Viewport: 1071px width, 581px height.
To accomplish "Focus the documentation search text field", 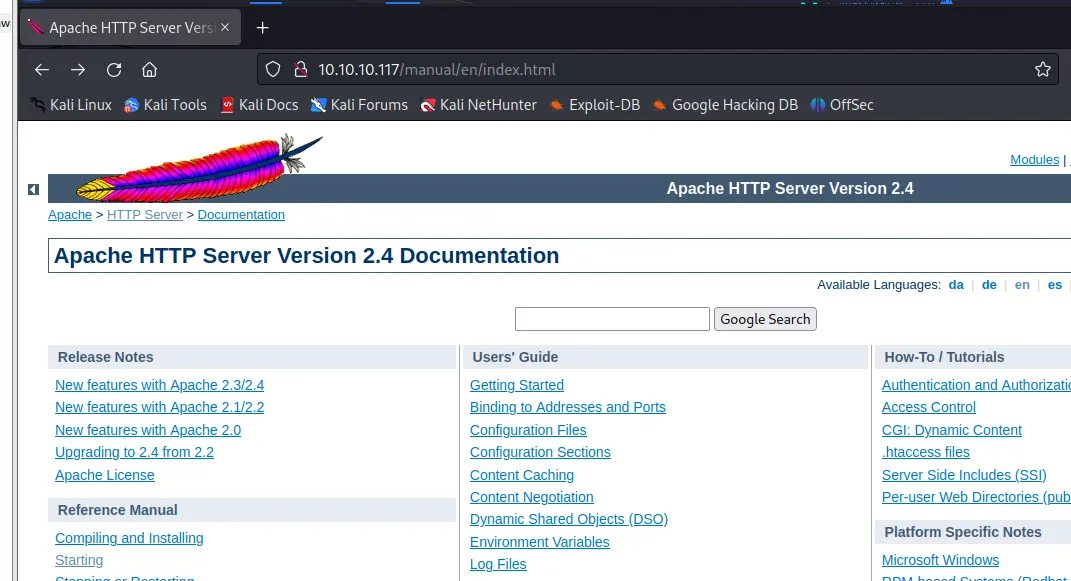I will point(612,319).
